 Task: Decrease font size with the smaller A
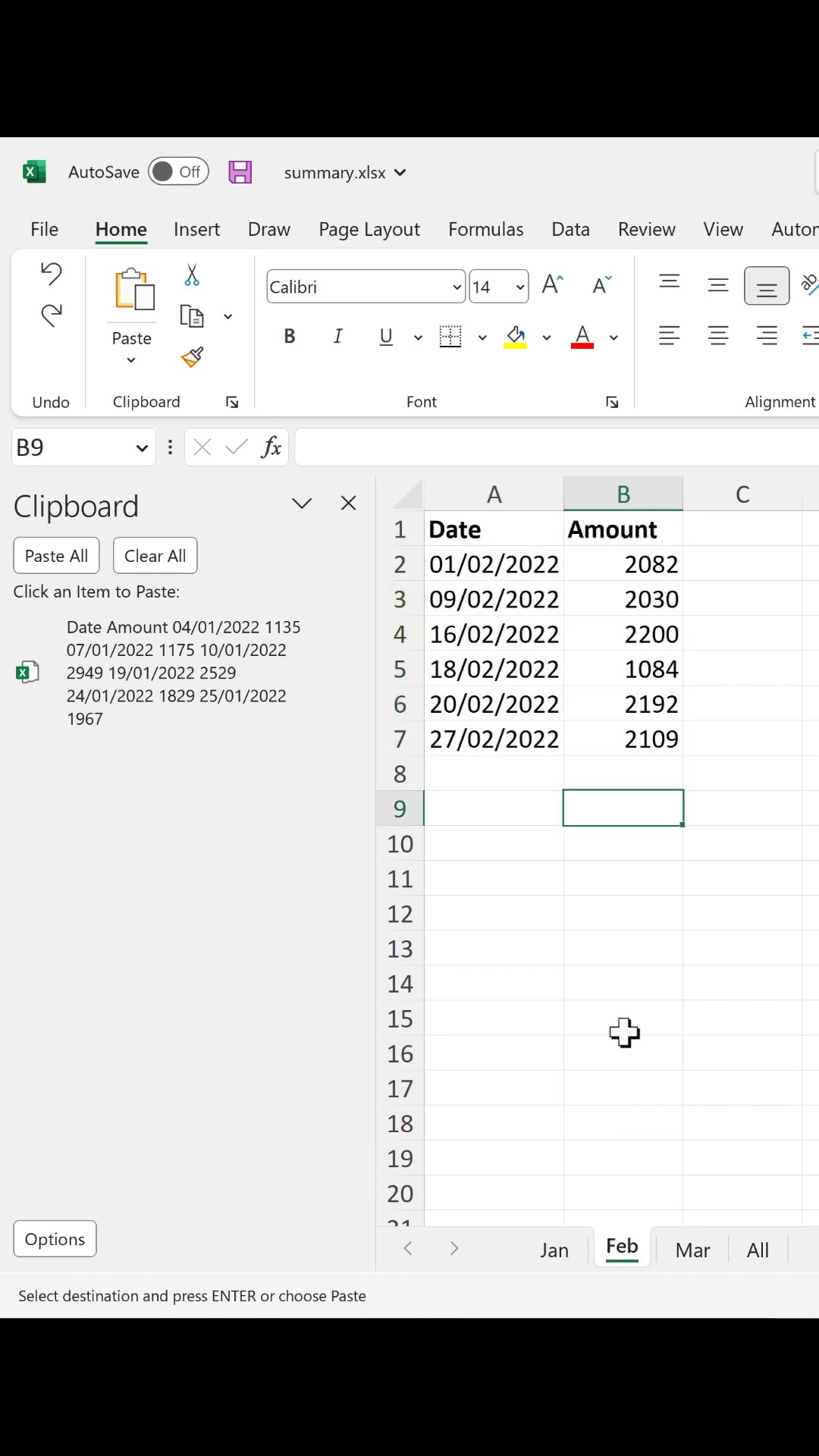(x=601, y=285)
